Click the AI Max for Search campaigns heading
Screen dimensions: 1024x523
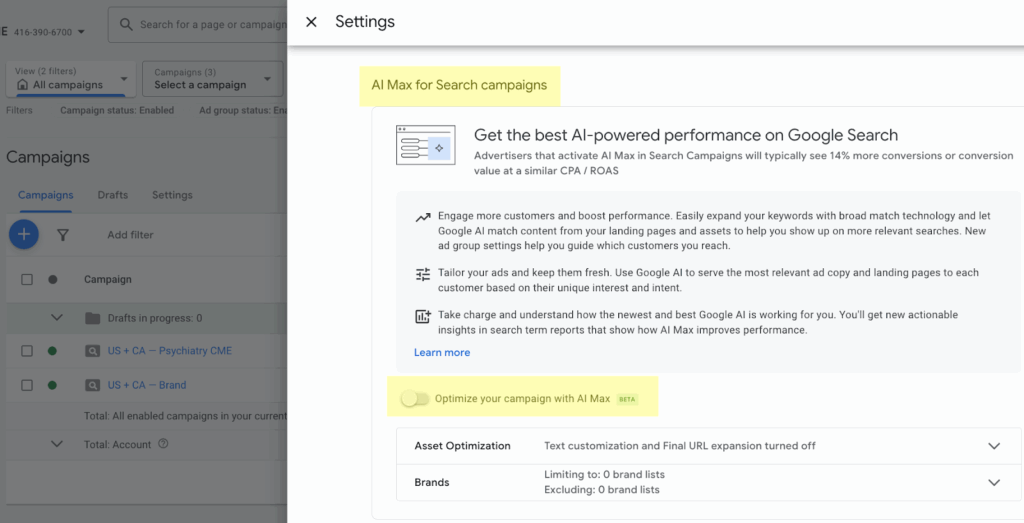[x=459, y=86]
